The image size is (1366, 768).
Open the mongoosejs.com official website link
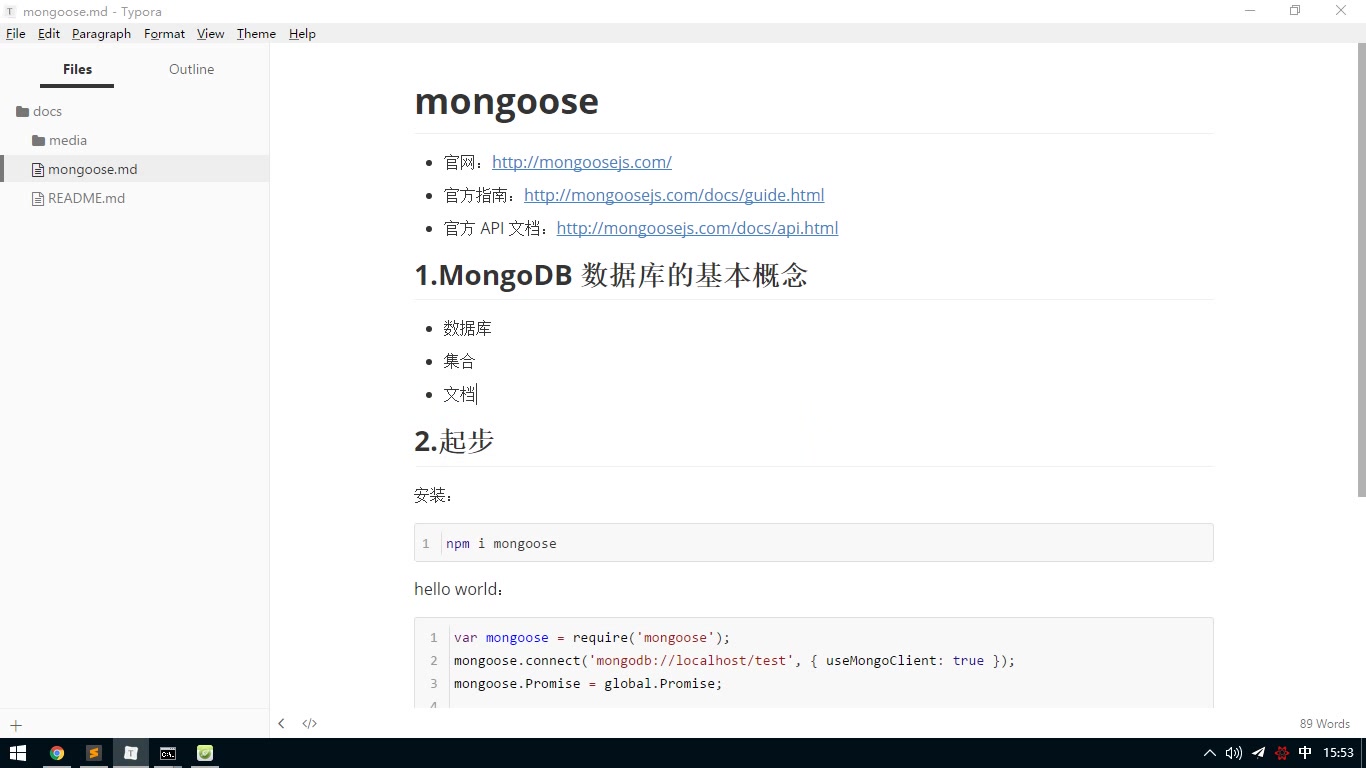click(582, 161)
